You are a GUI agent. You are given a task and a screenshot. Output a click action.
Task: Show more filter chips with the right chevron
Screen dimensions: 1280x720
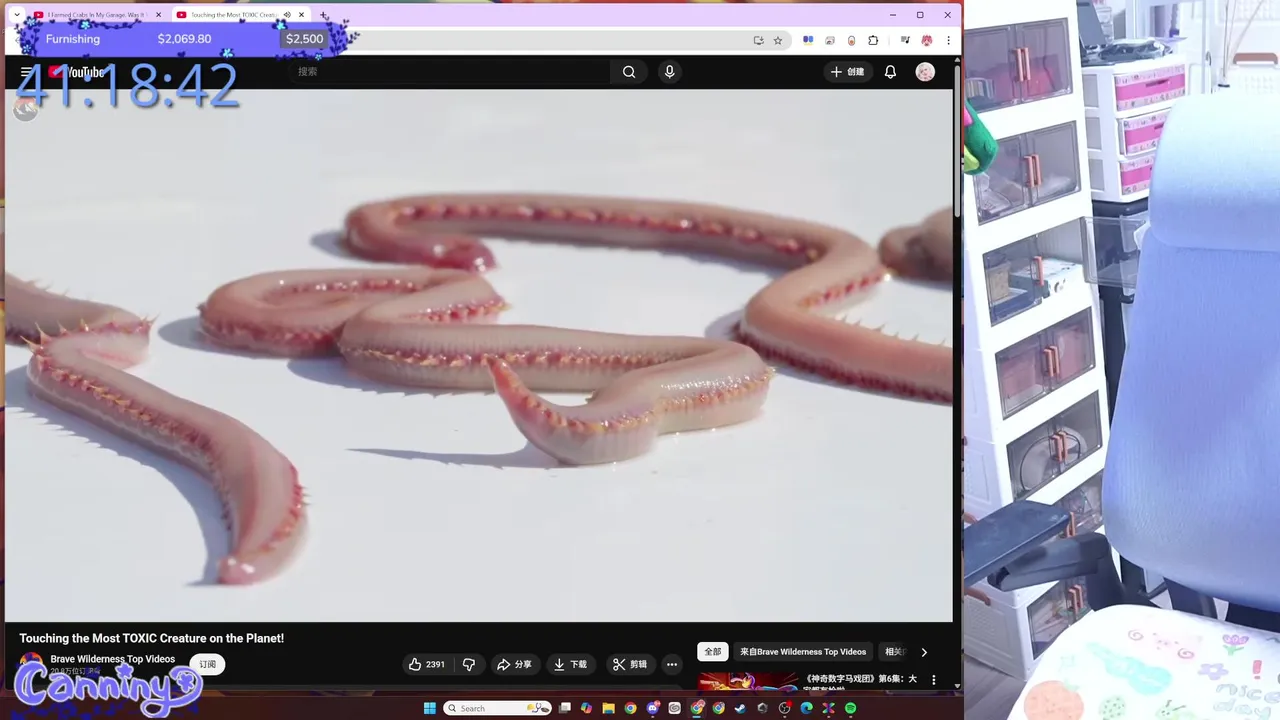(924, 652)
